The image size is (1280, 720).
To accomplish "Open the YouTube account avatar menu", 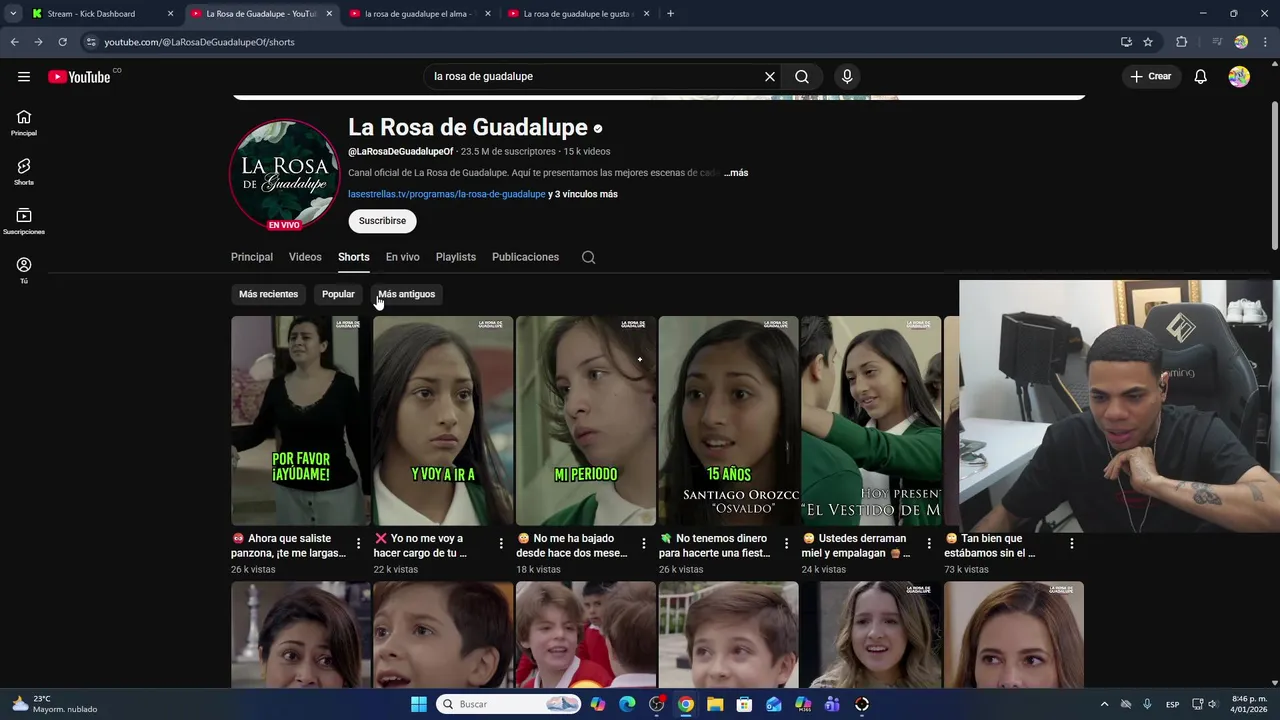I will [1239, 77].
